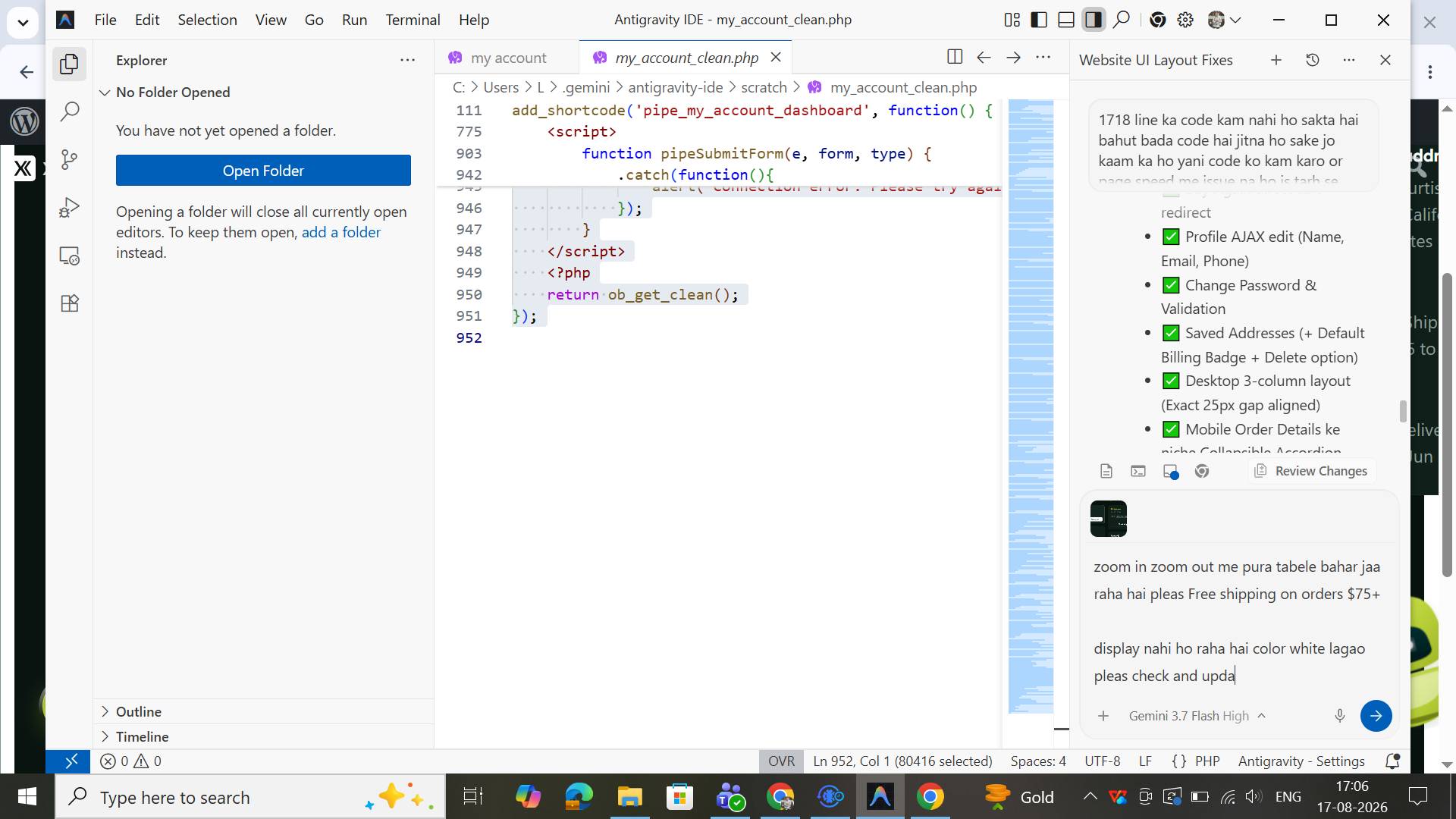The image size is (1456, 819).
Task: Open the Extensions view icon
Action: click(x=69, y=303)
